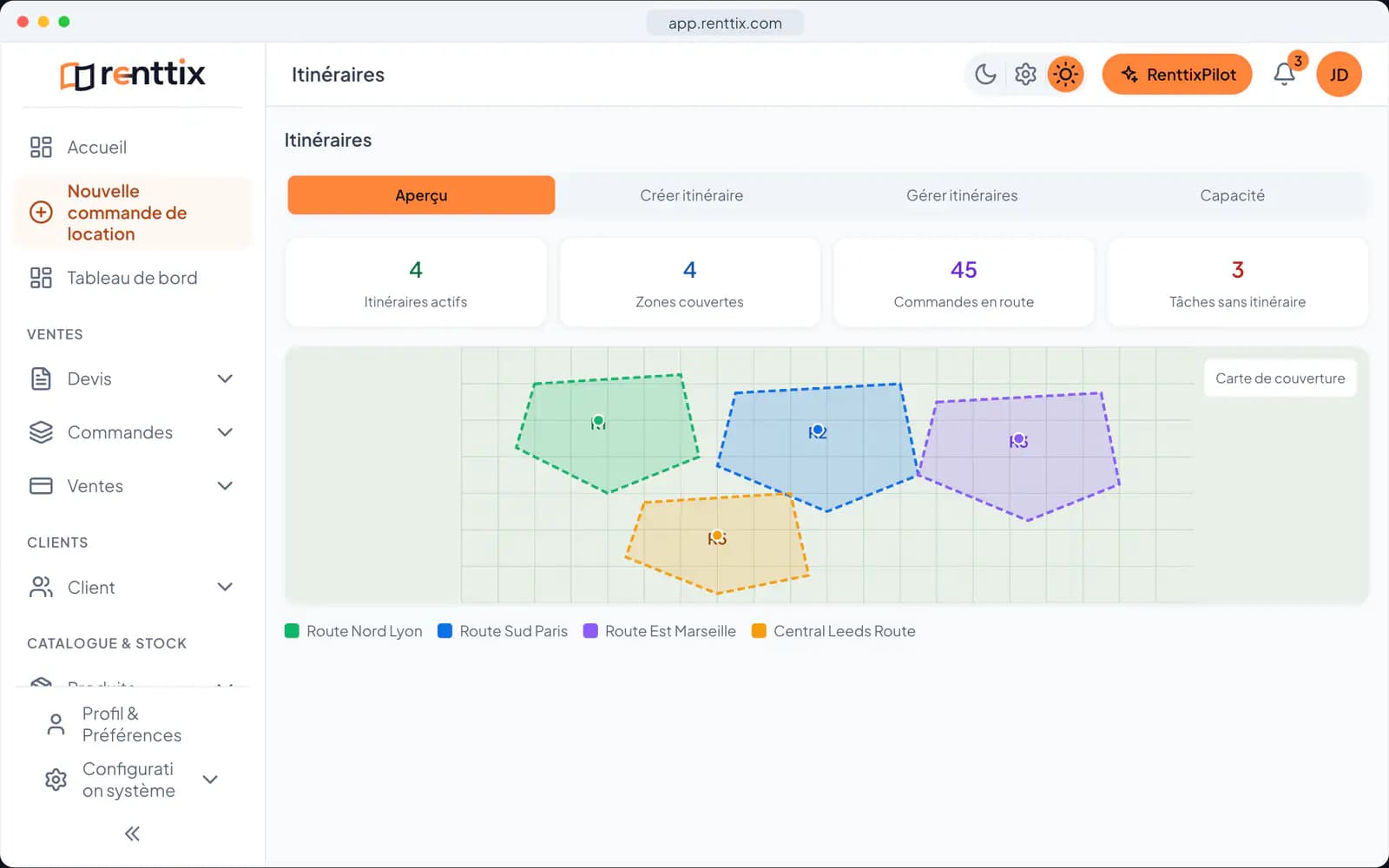Open Accueil home grid icon
Image resolution: width=1389 pixels, height=868 pixels.
[x=41, y=148]
